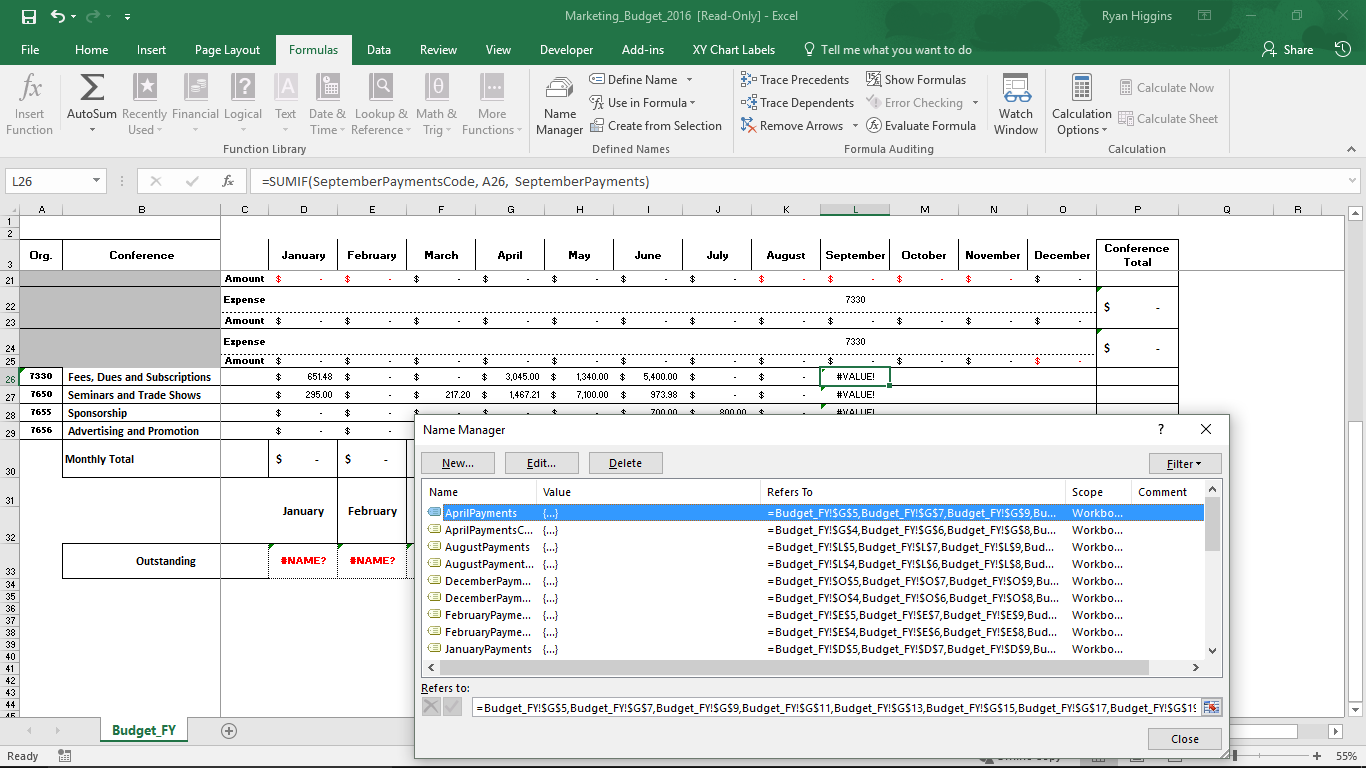Switch to the Home tab
Screen dimensions: 1366x768
tap(91, 50)
